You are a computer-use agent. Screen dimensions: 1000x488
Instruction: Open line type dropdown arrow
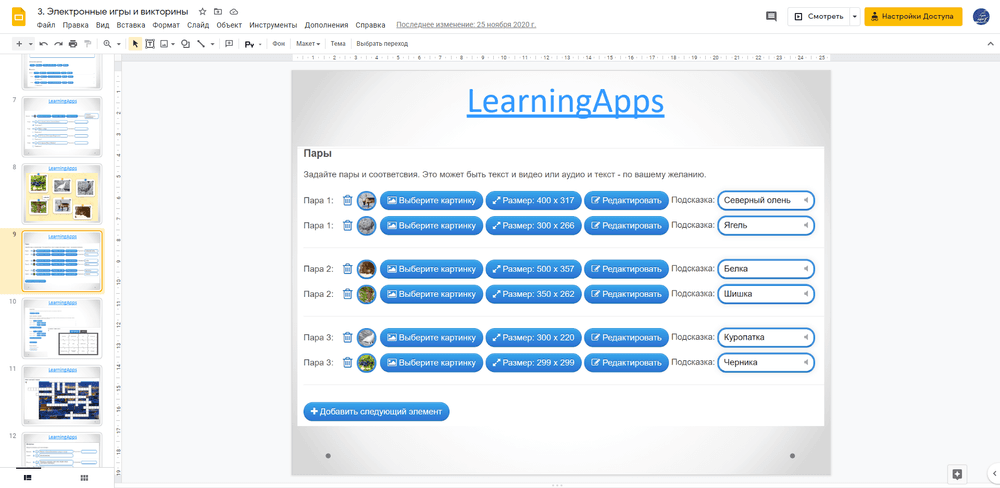point(212,44)
